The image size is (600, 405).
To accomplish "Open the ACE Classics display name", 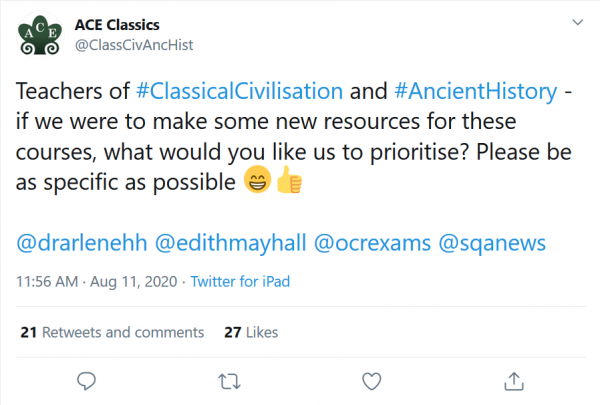I will 117,25.
